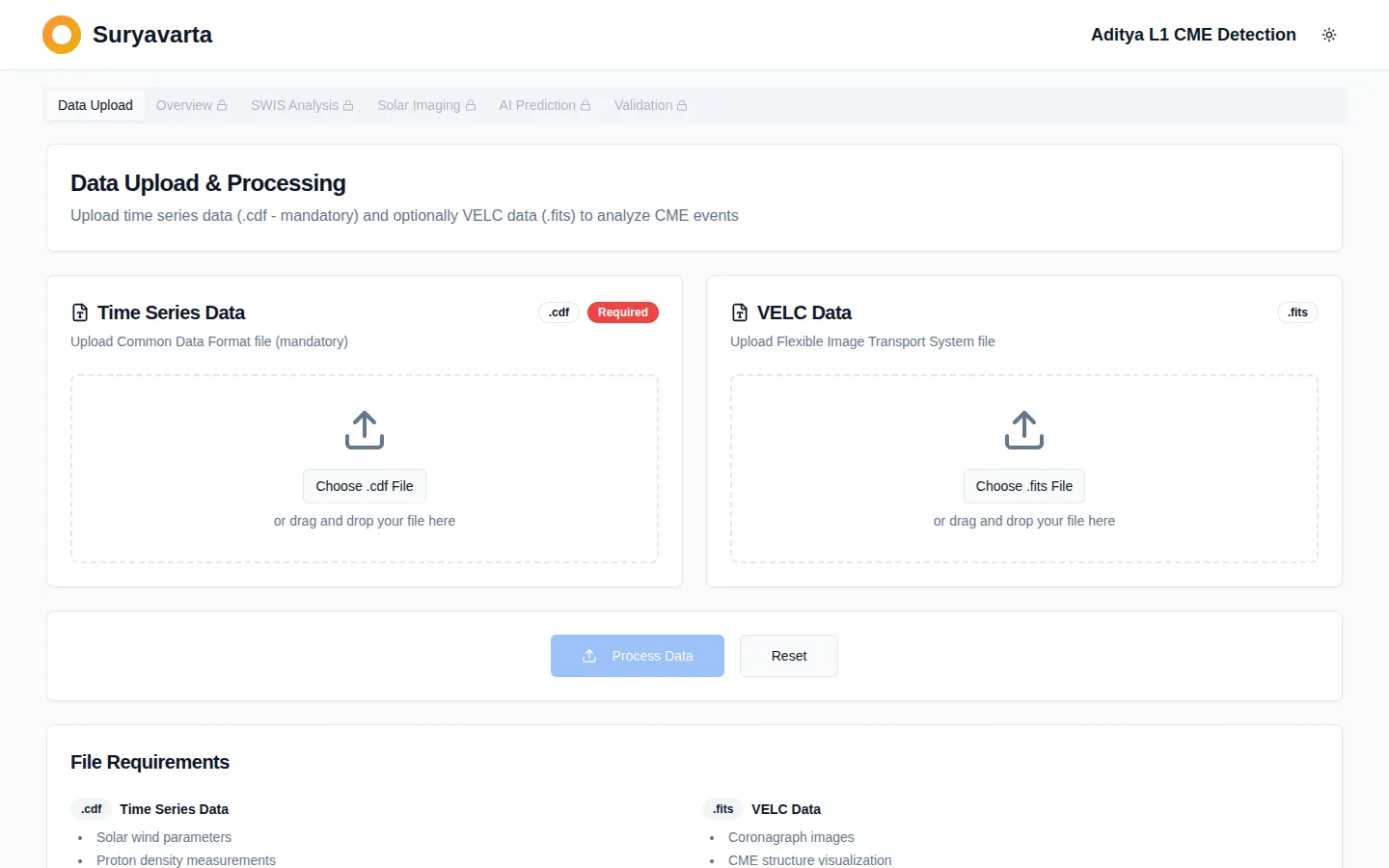Click the VELC Data file icon

click(x=740, y=312)
